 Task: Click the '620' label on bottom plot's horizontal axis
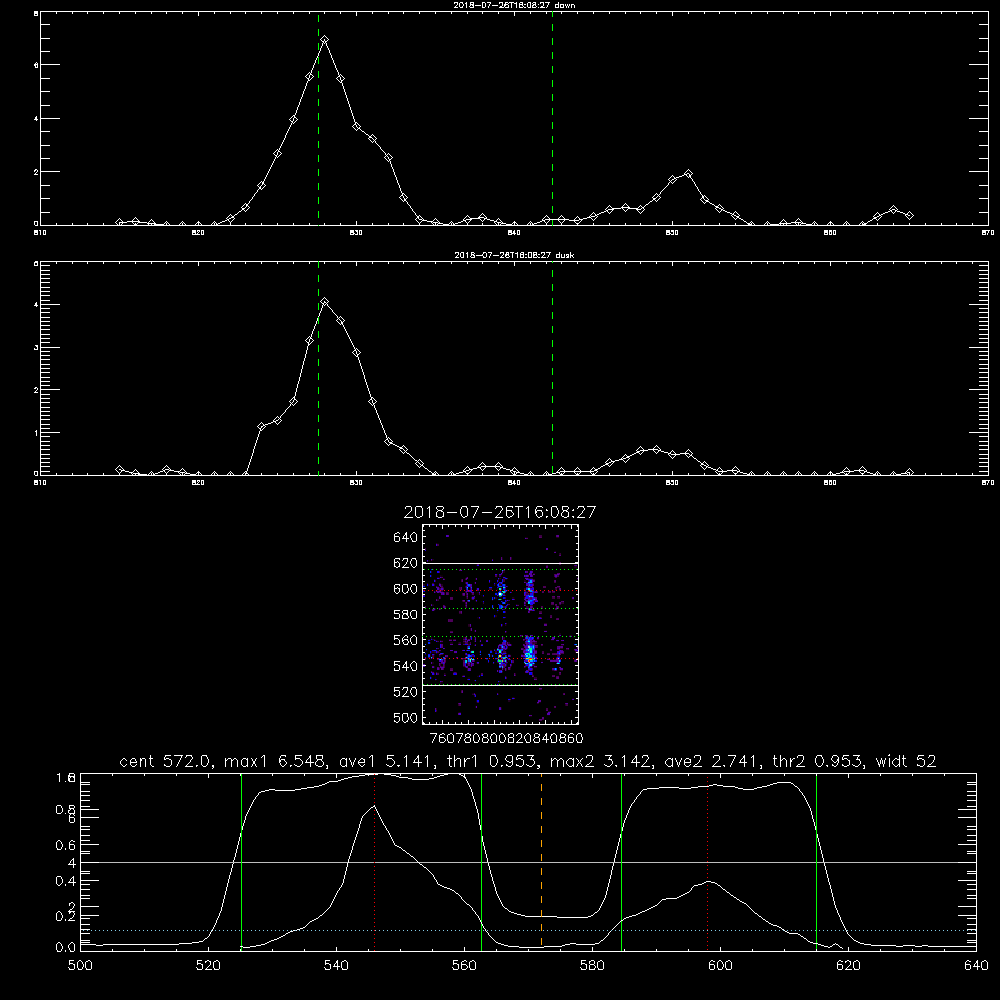point(848,966)
